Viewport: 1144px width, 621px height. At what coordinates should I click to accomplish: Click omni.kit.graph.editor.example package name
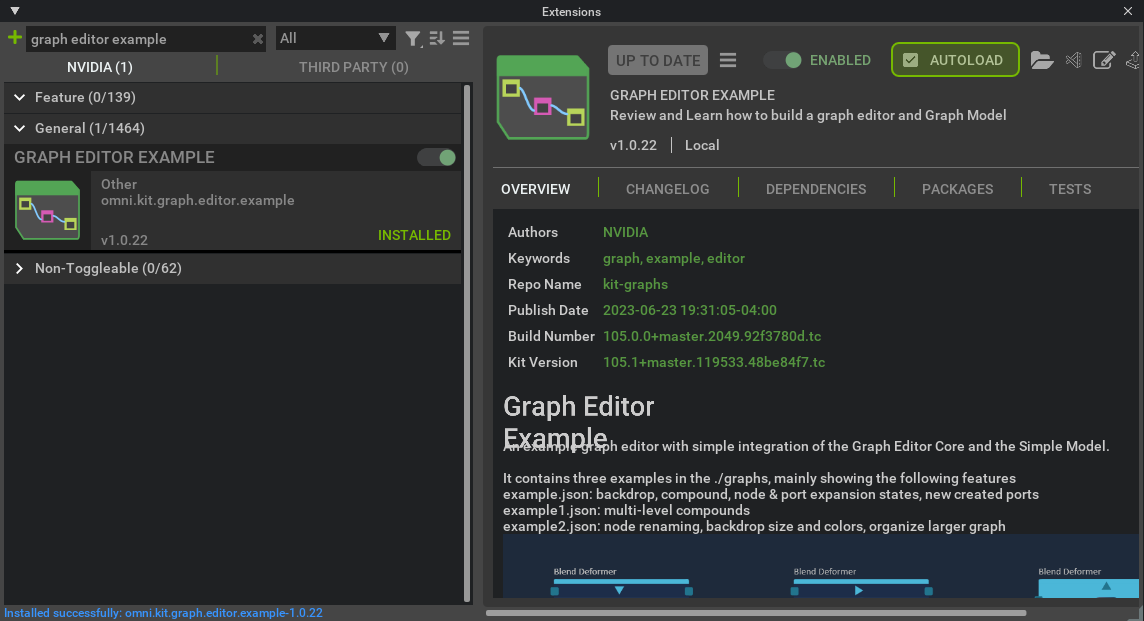coord(198,200)
